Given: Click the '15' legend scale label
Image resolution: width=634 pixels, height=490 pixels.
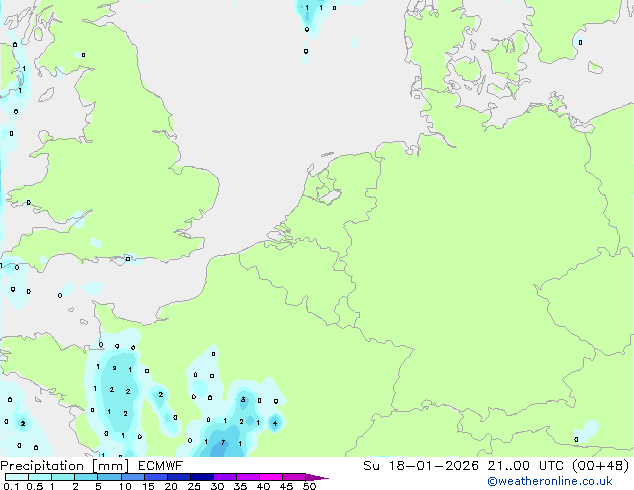Looking at the screenshot, I should pyautogui.click(x=148, y=486).
